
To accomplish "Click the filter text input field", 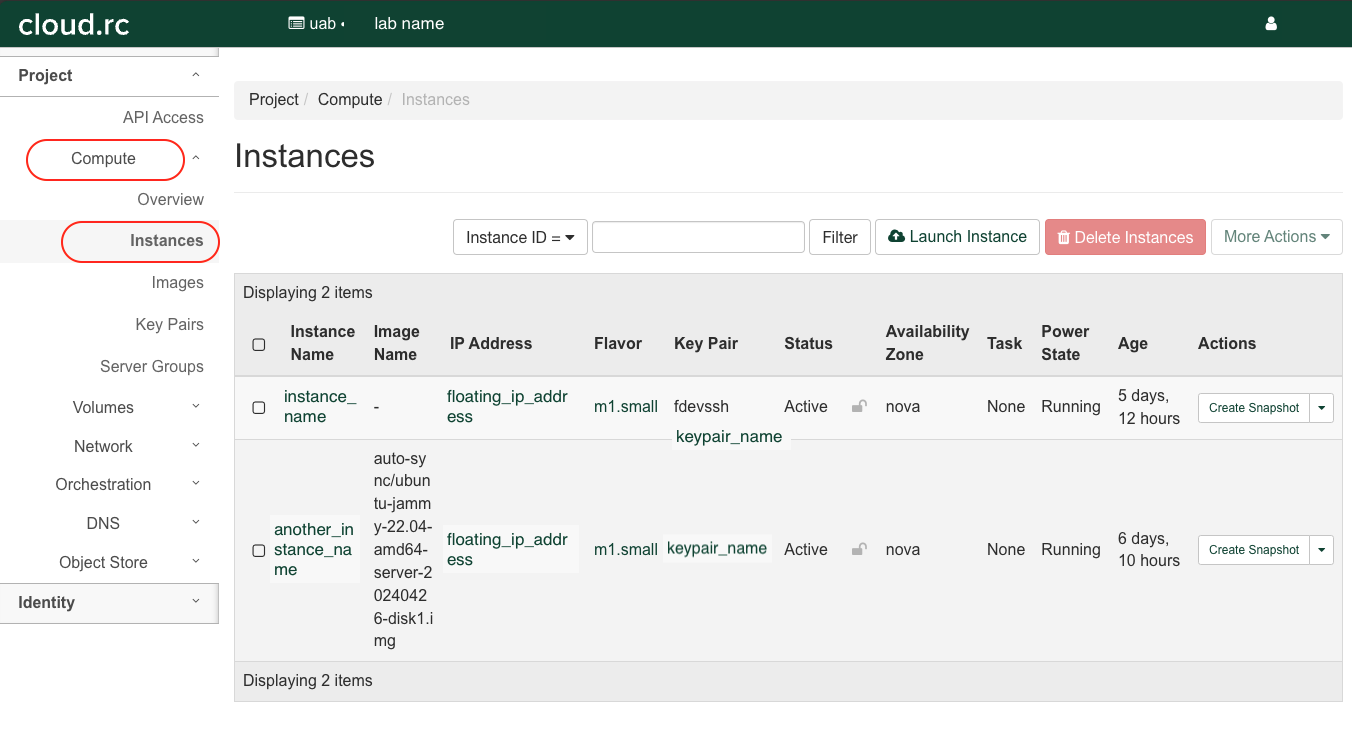I will pos(698,237).
